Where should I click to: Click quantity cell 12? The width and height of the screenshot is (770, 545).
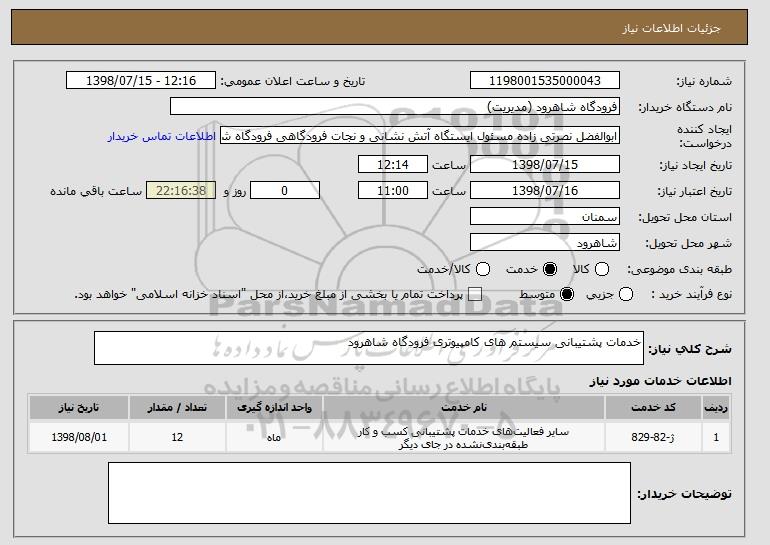point(177,437)
